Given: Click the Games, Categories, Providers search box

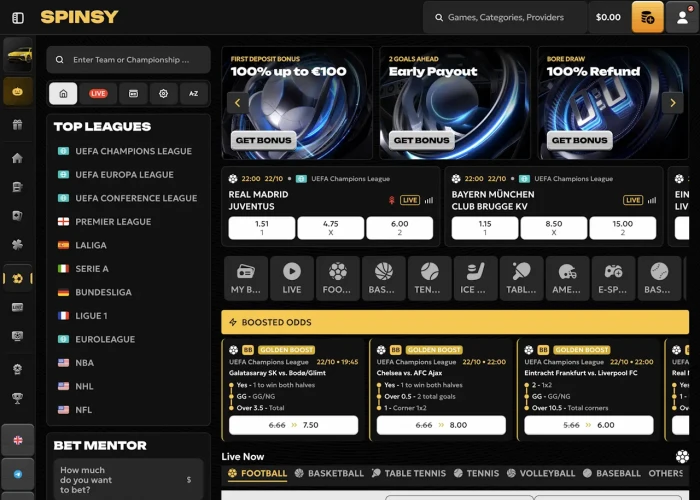Looking at the screenshot, I should 505,17.
